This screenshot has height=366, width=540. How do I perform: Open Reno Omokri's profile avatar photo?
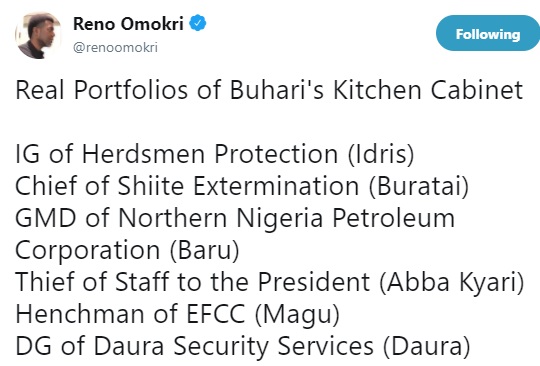click(x=38, y=35)
